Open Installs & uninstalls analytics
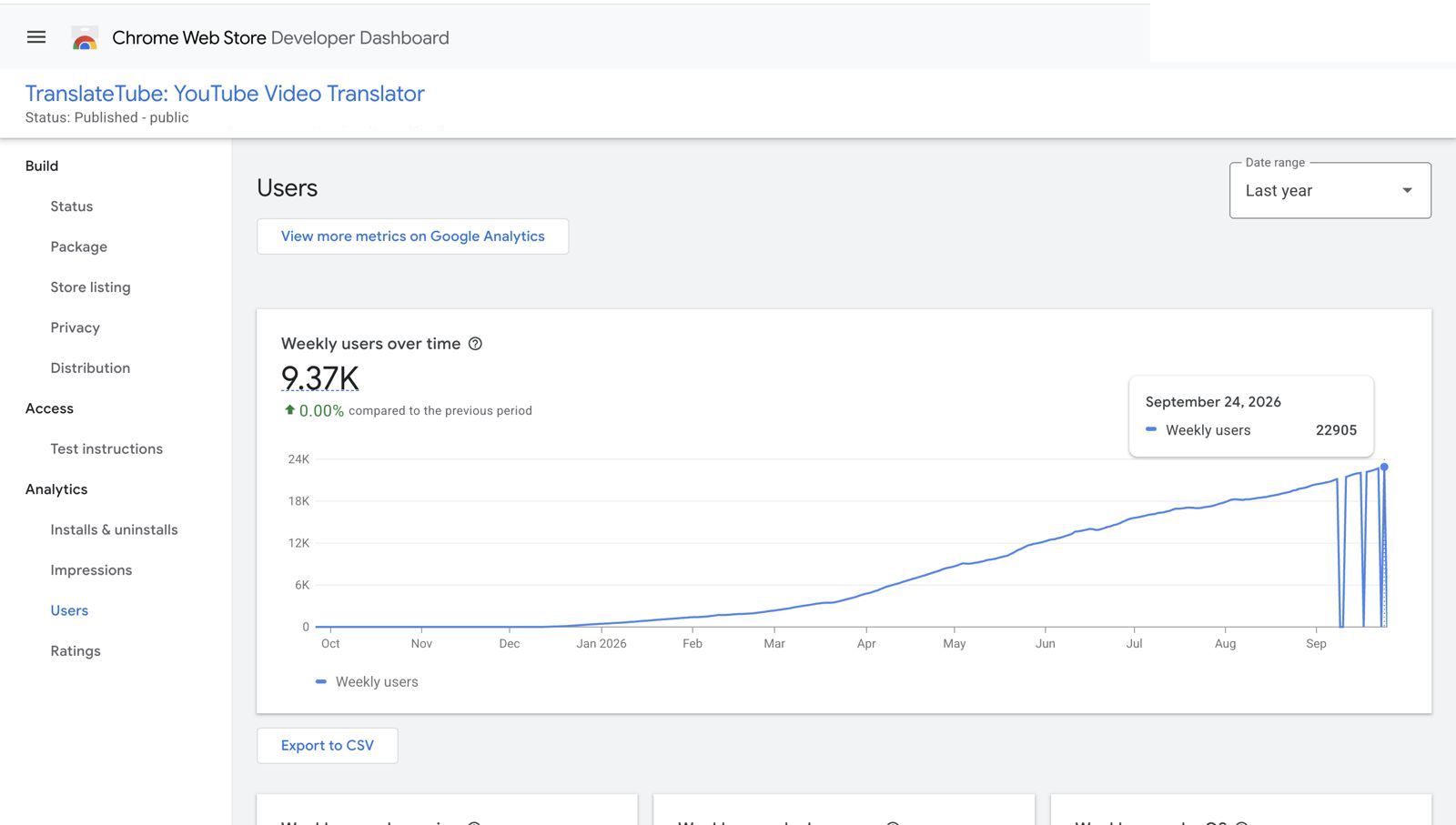This screenshot has width=1456, height=825. [115, 529]
